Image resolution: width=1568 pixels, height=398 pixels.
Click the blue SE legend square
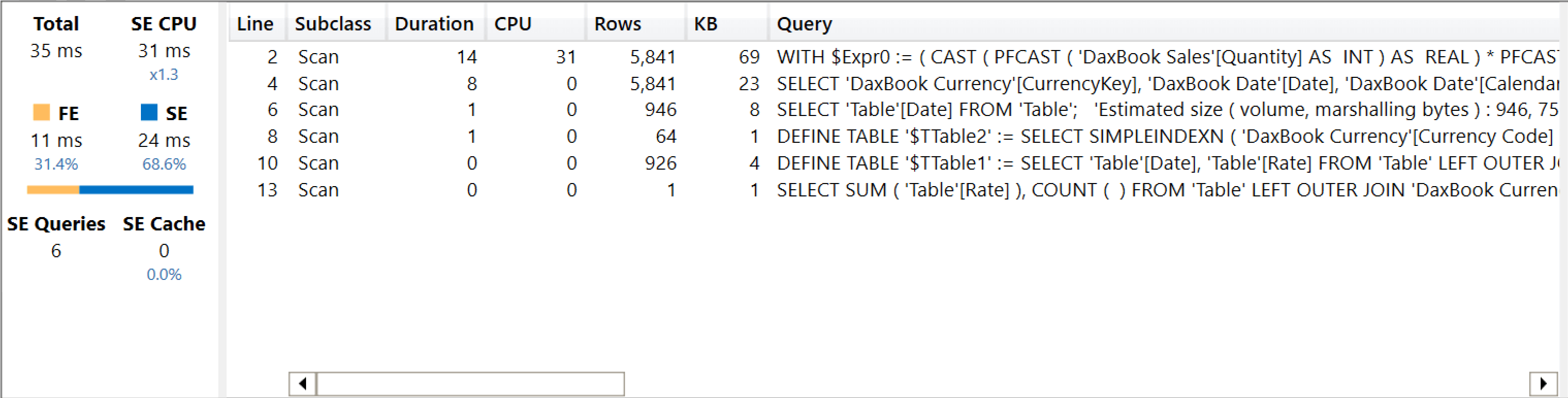click(x=149, y=112)
